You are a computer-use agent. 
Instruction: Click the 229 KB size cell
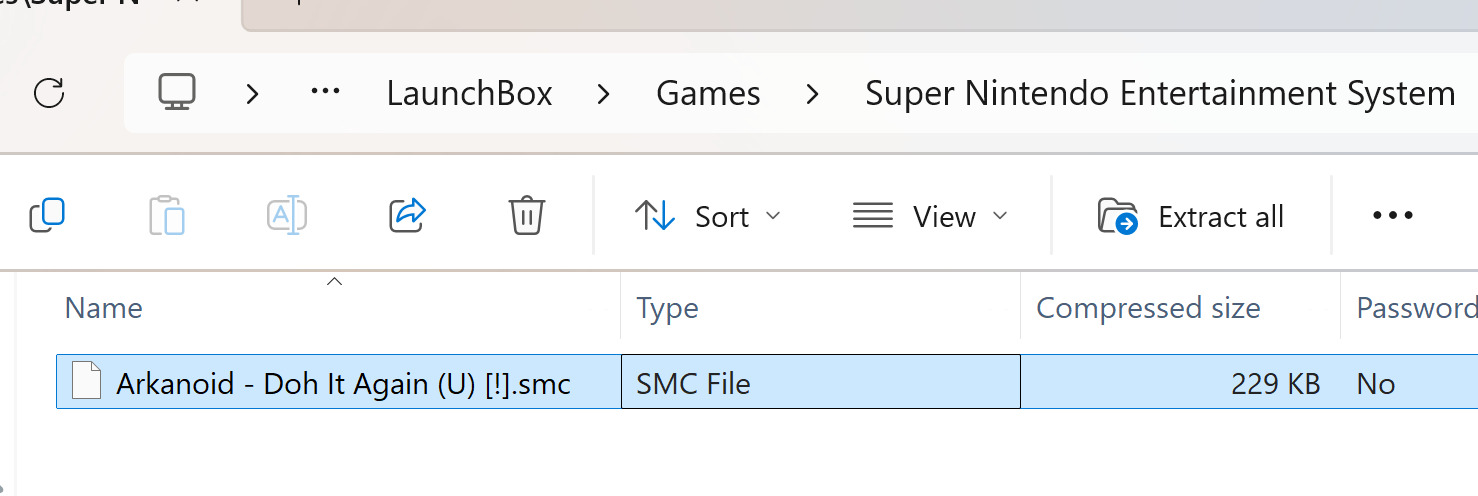point(1180,382)
